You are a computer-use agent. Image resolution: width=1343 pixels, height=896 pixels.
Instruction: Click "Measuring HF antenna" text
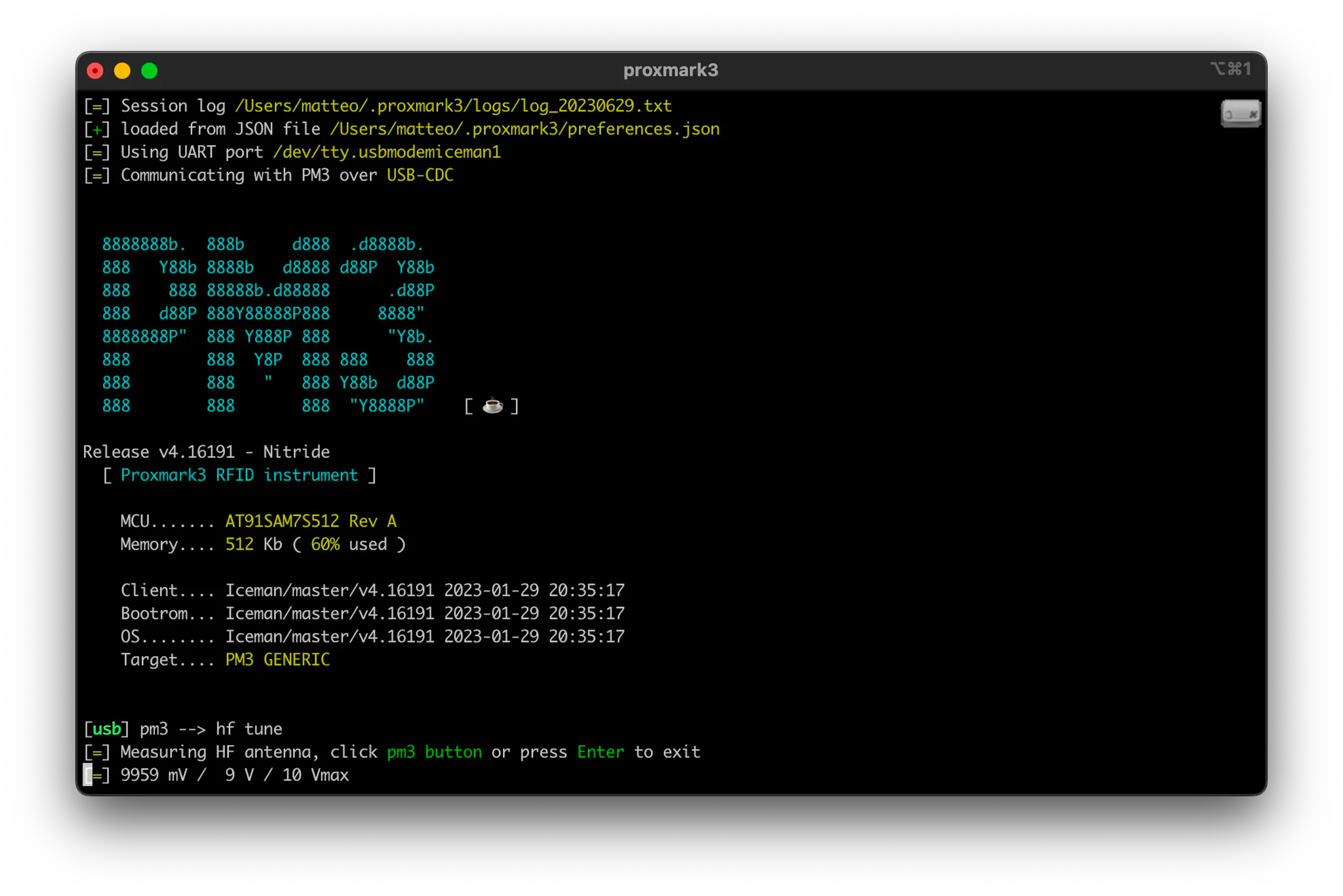215,752
